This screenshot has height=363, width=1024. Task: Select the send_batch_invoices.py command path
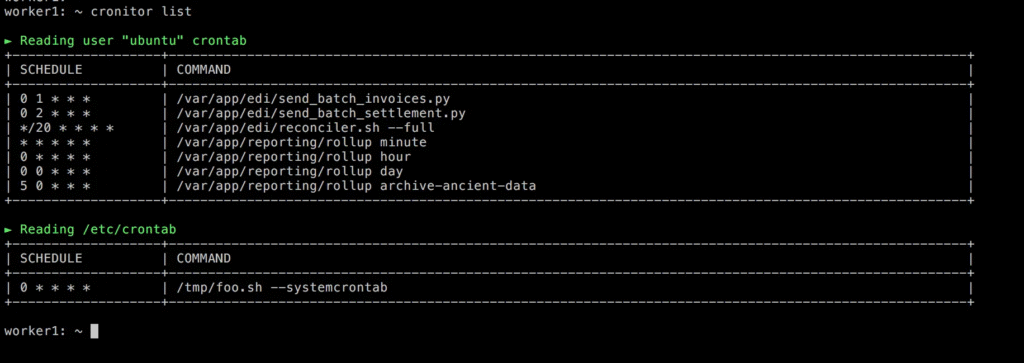pyautogui.click(x=313, y=99)
